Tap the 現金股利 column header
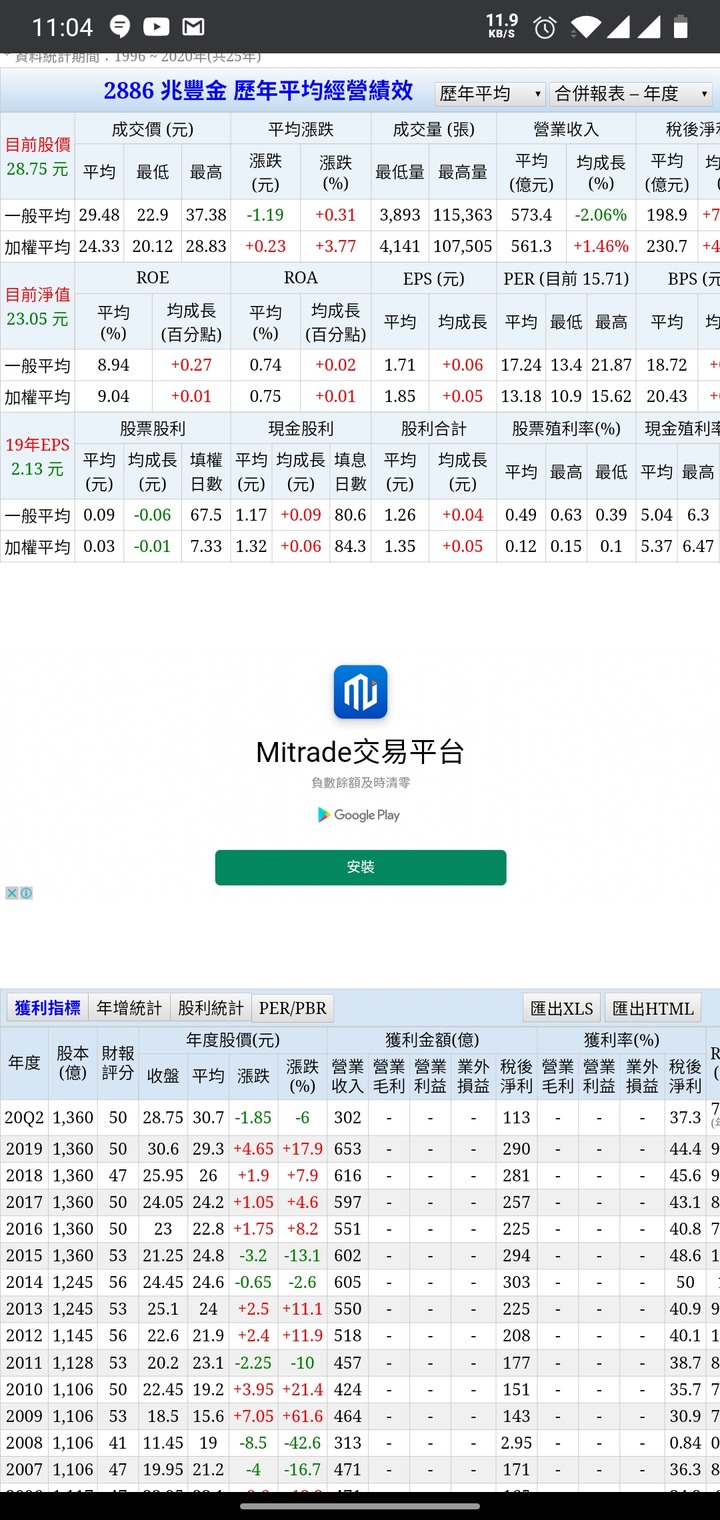Screen dimensions: 720x1520 pyautogui.click(x=301, y=428)
